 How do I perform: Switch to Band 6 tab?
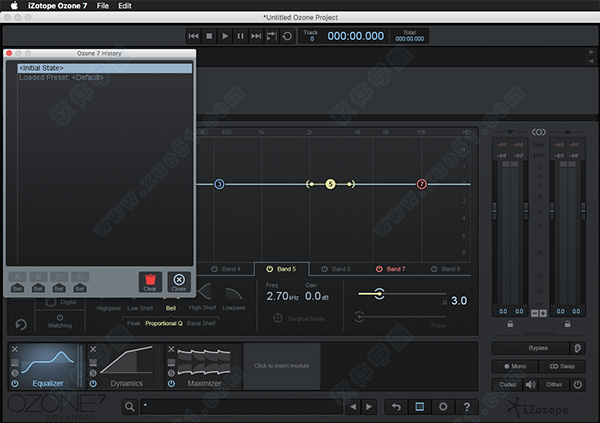point(336,269)
